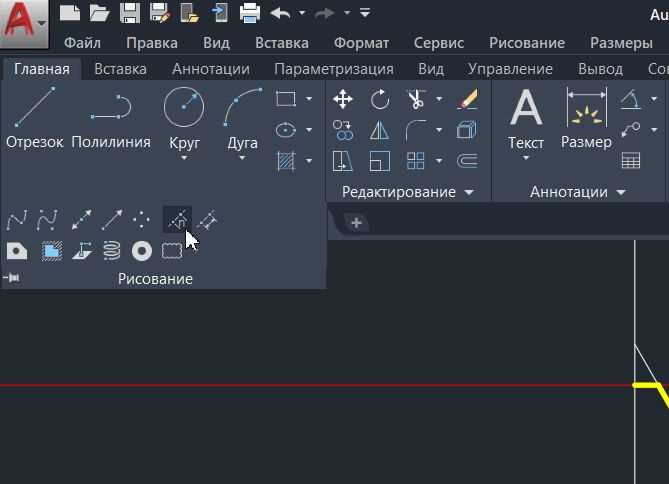Select the Stretch tool
669x484 pixels.
[343, 161]
